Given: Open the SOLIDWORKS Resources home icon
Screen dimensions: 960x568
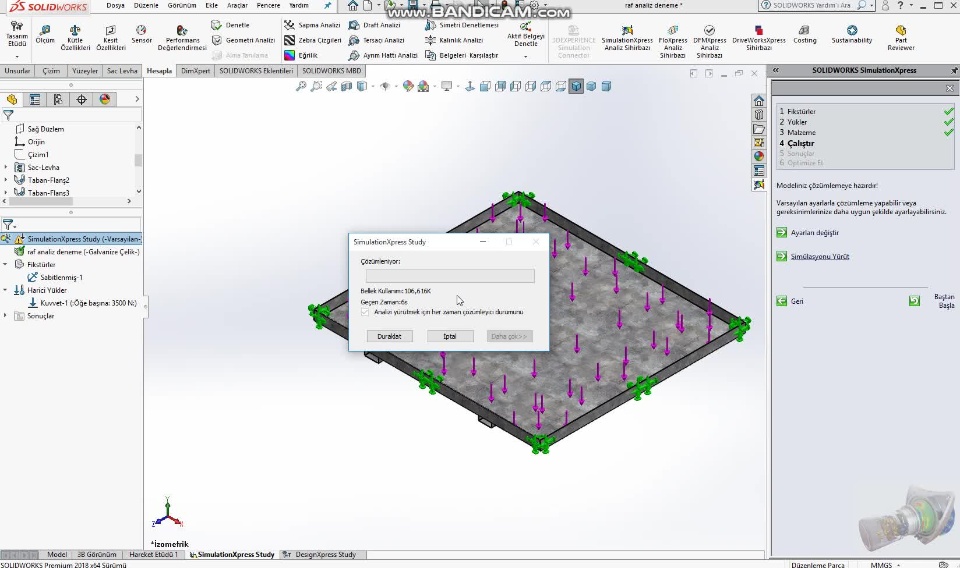Looking at the screenshot, I should pyautogui.click(x=759, y=100).
